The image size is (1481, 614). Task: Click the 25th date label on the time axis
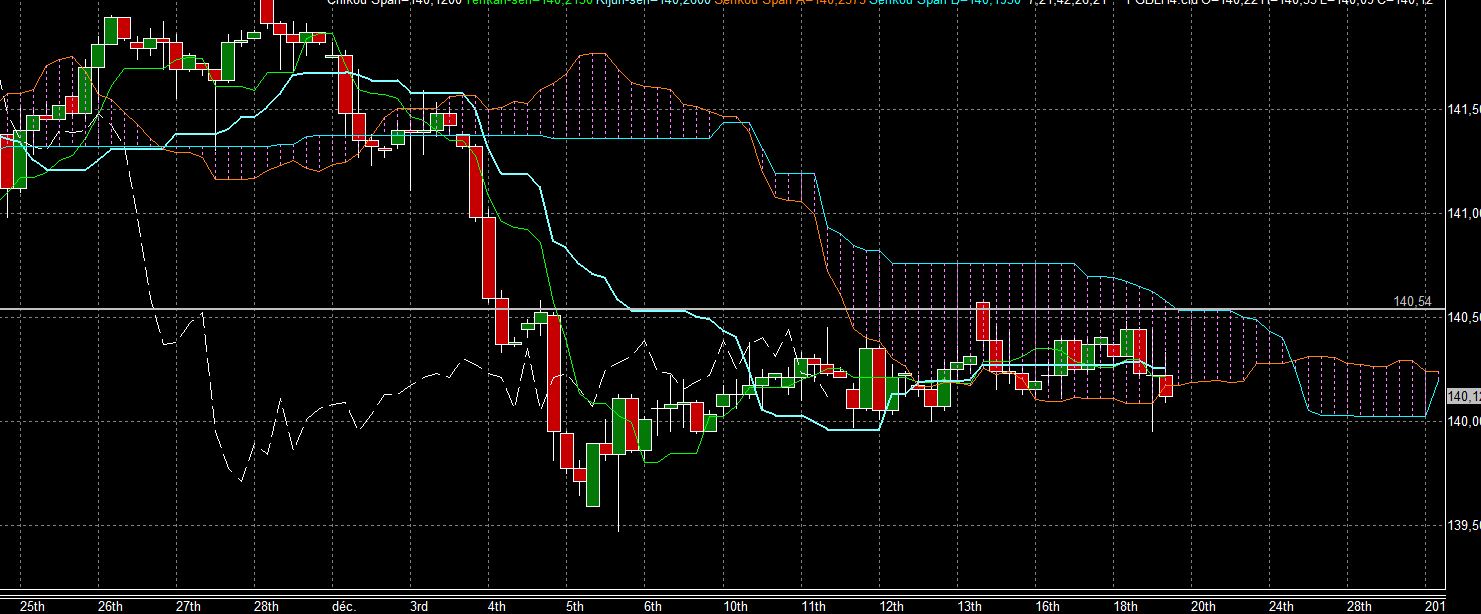point(32,606)
